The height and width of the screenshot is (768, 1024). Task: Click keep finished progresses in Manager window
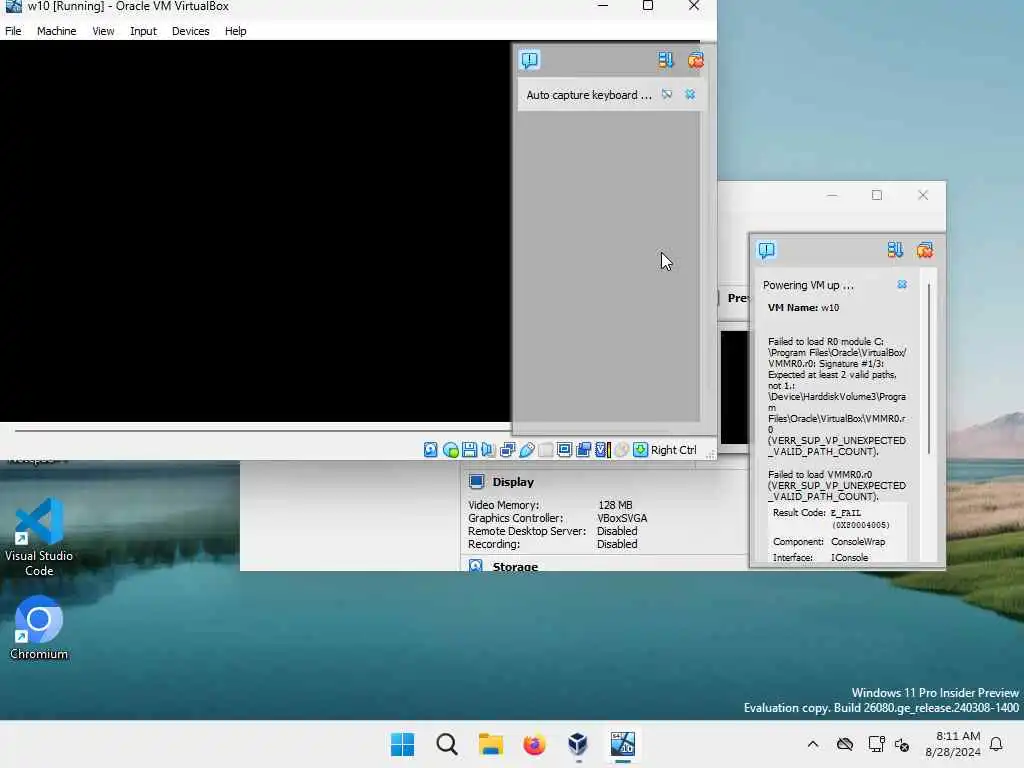[895, 250]
